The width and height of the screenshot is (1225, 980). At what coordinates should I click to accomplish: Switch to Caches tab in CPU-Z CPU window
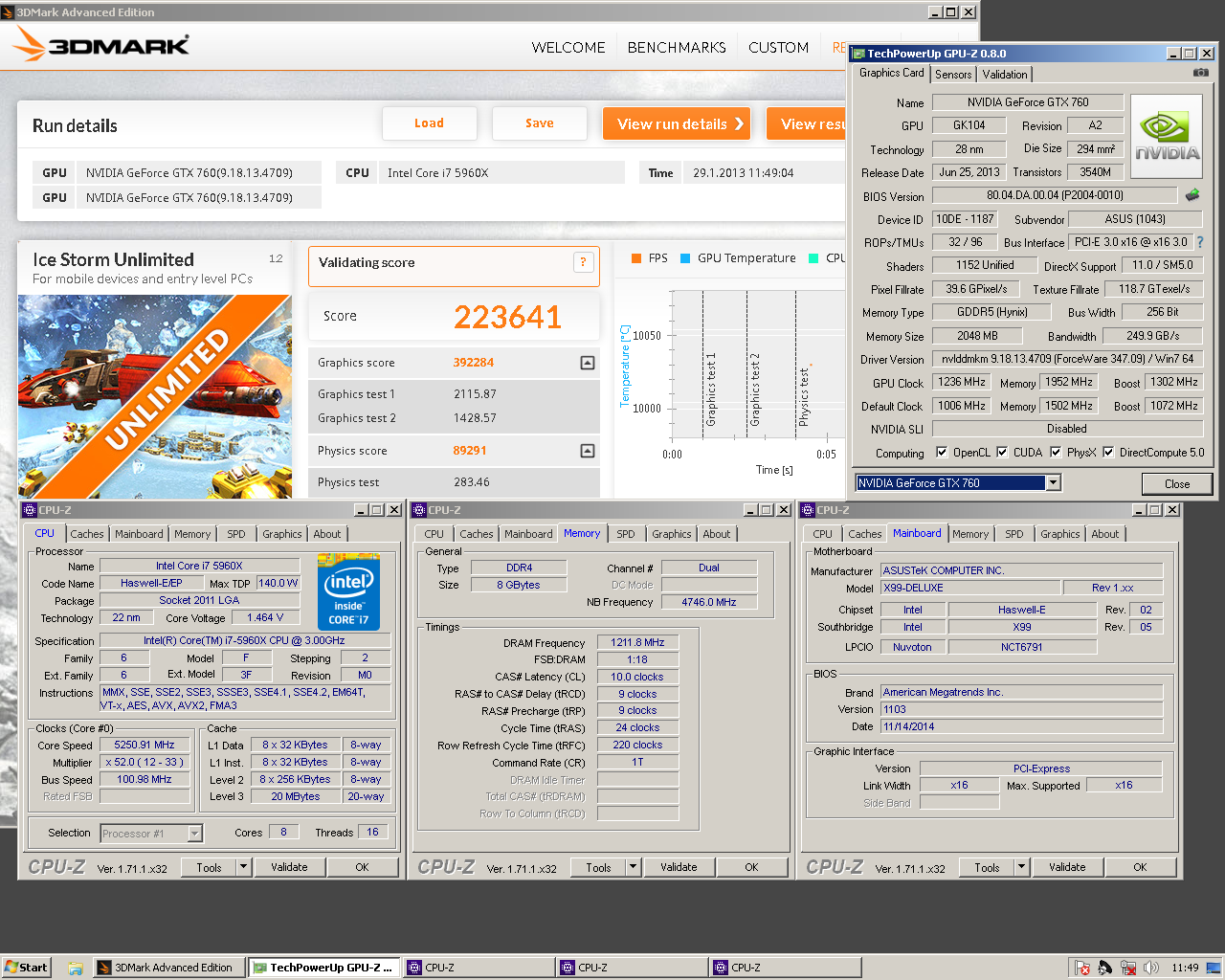click(87, 534)
